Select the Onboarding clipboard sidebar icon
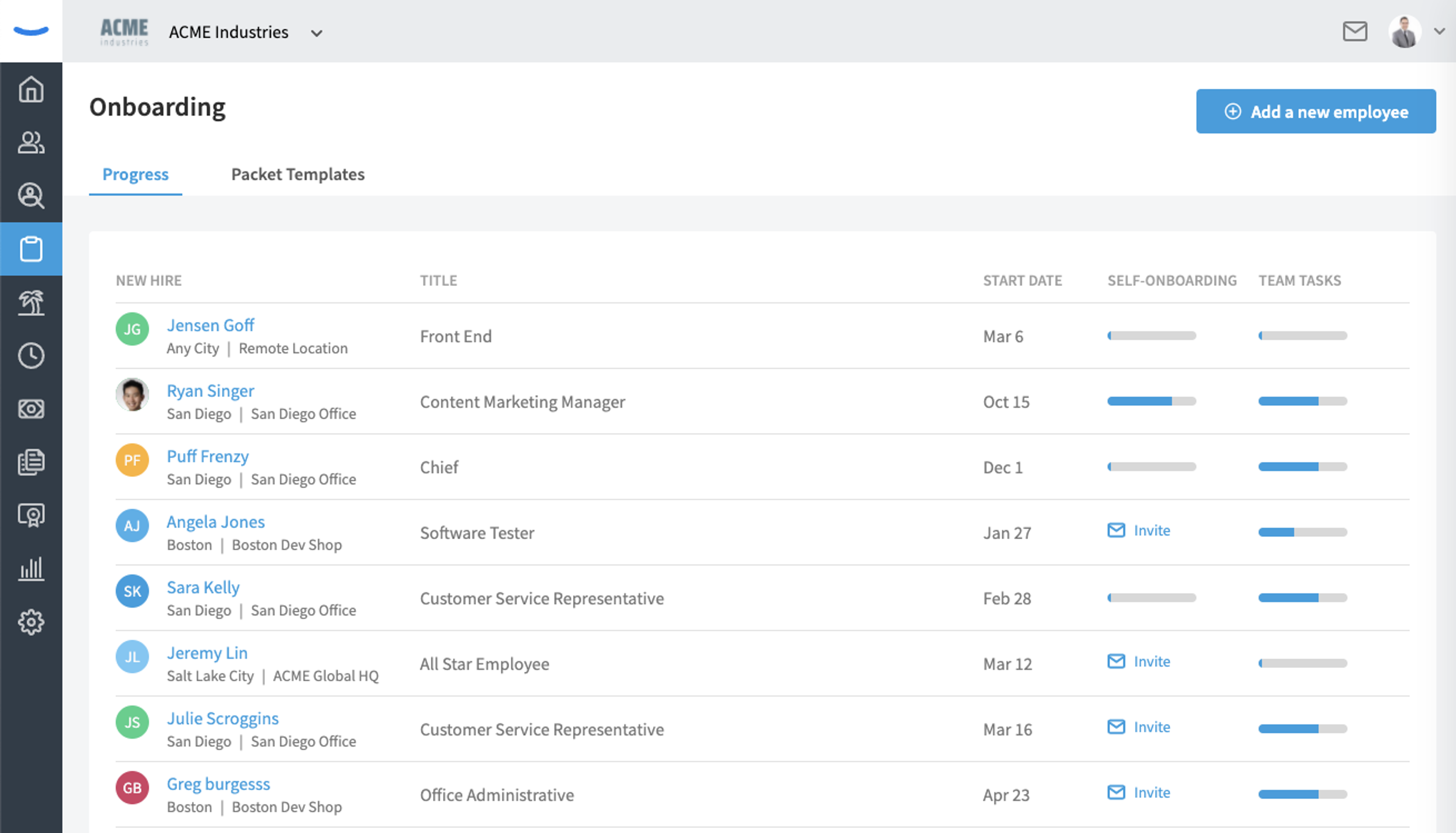The height and width of the screenshot is (833, 1456). [31, 249]
